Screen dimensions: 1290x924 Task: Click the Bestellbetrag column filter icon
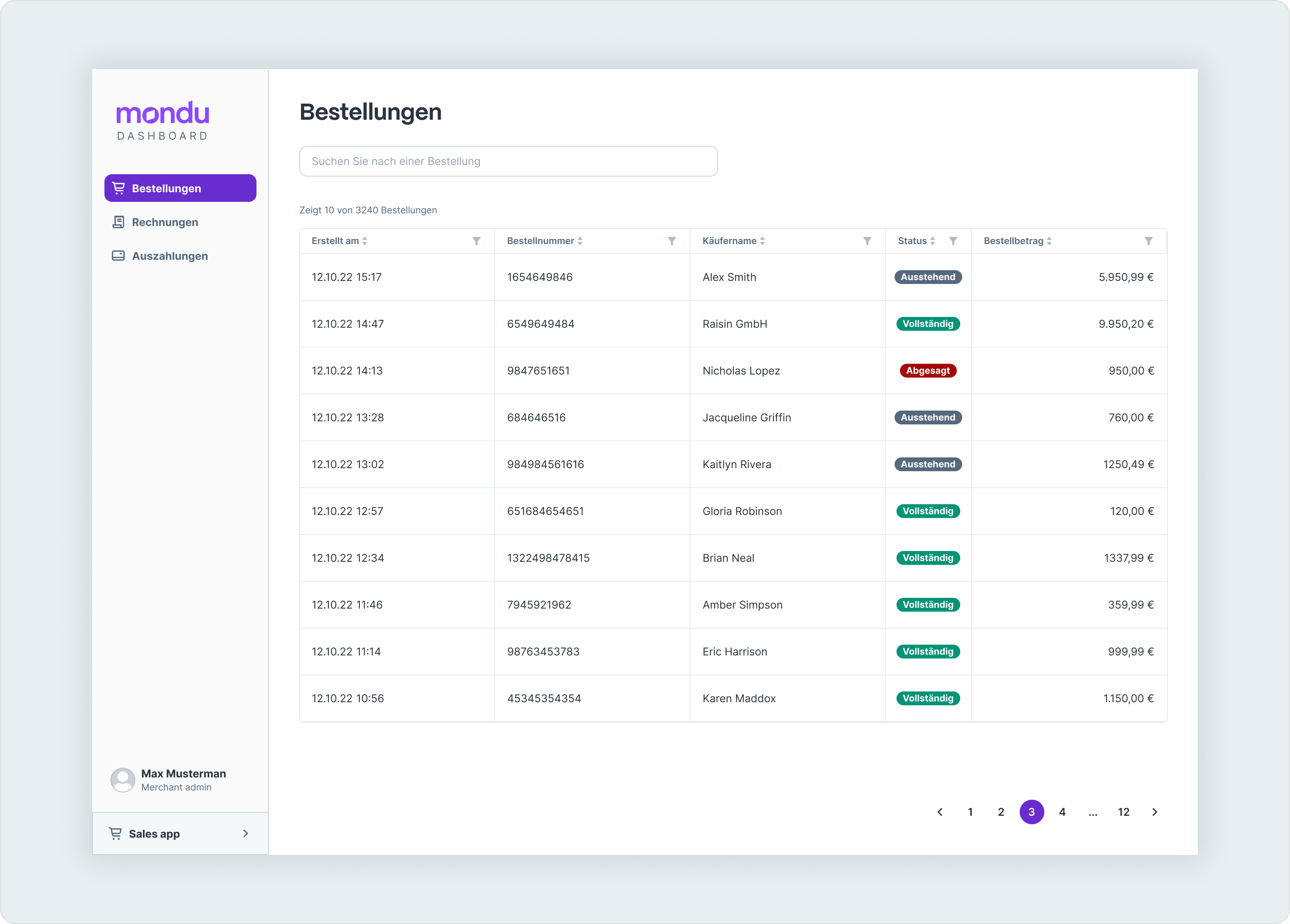[1148, 241]
